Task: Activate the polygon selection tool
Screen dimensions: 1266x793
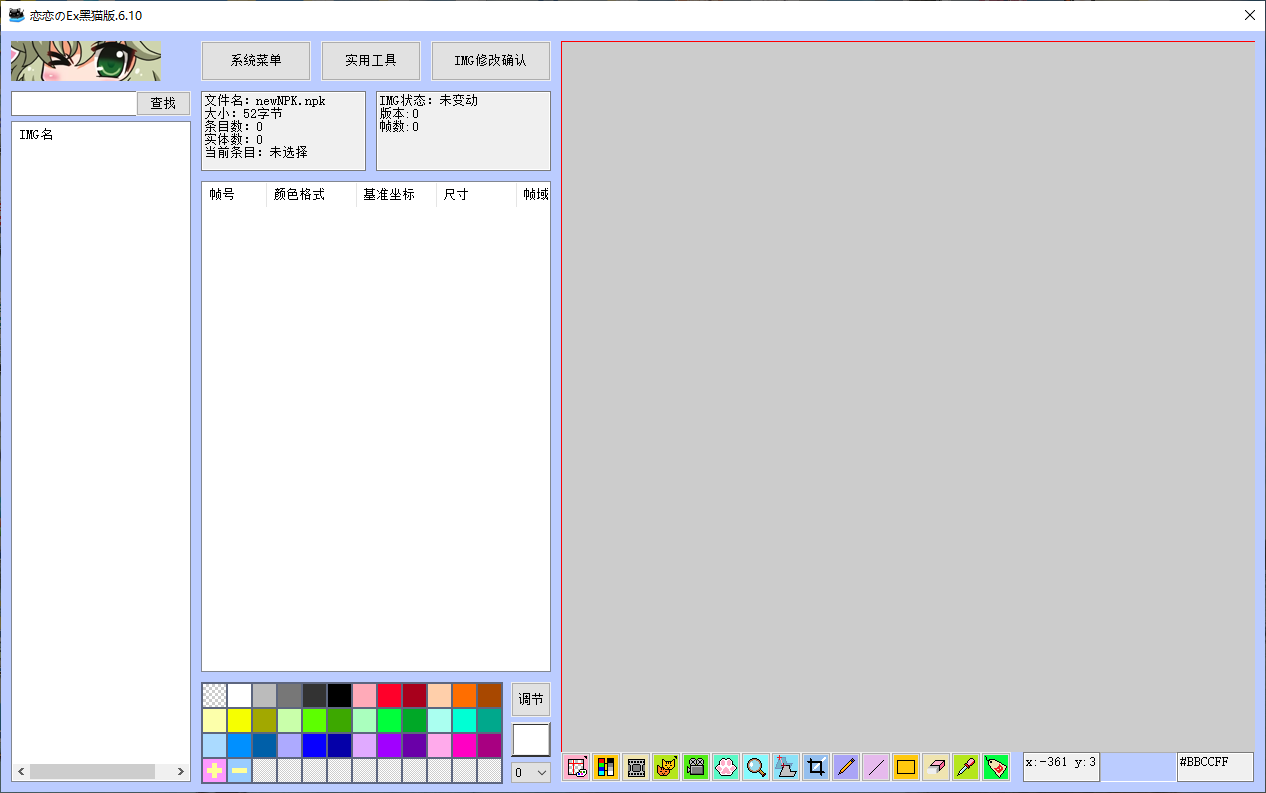Action: pos(786,767)
